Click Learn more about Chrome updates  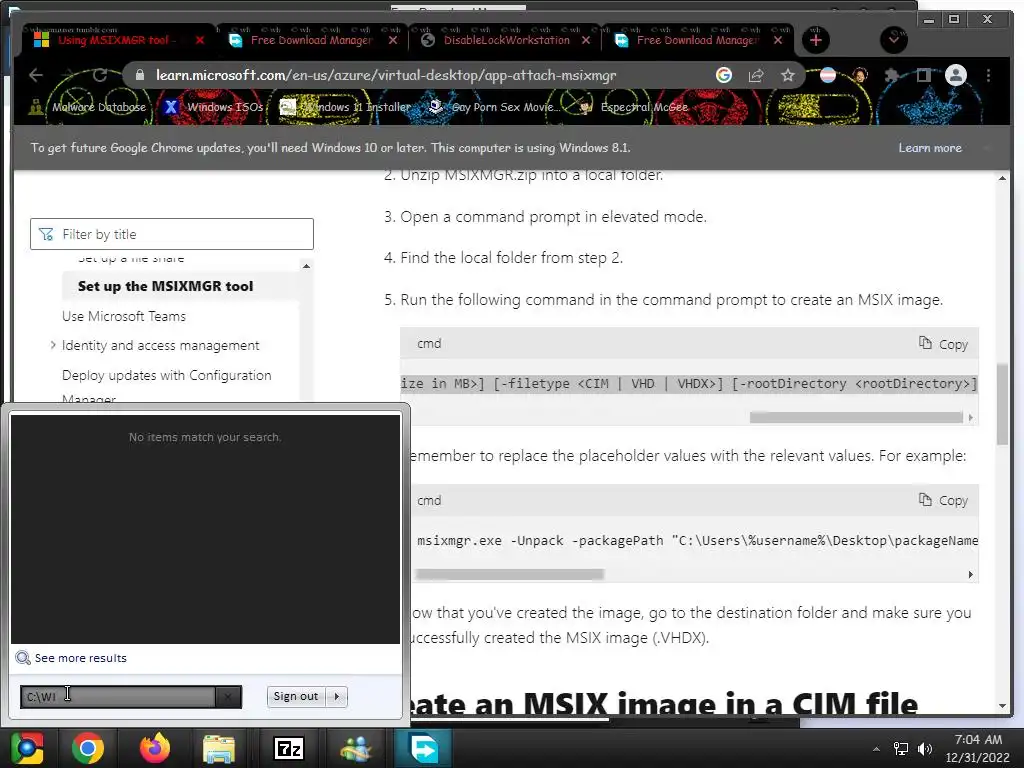tap(929, 148)
